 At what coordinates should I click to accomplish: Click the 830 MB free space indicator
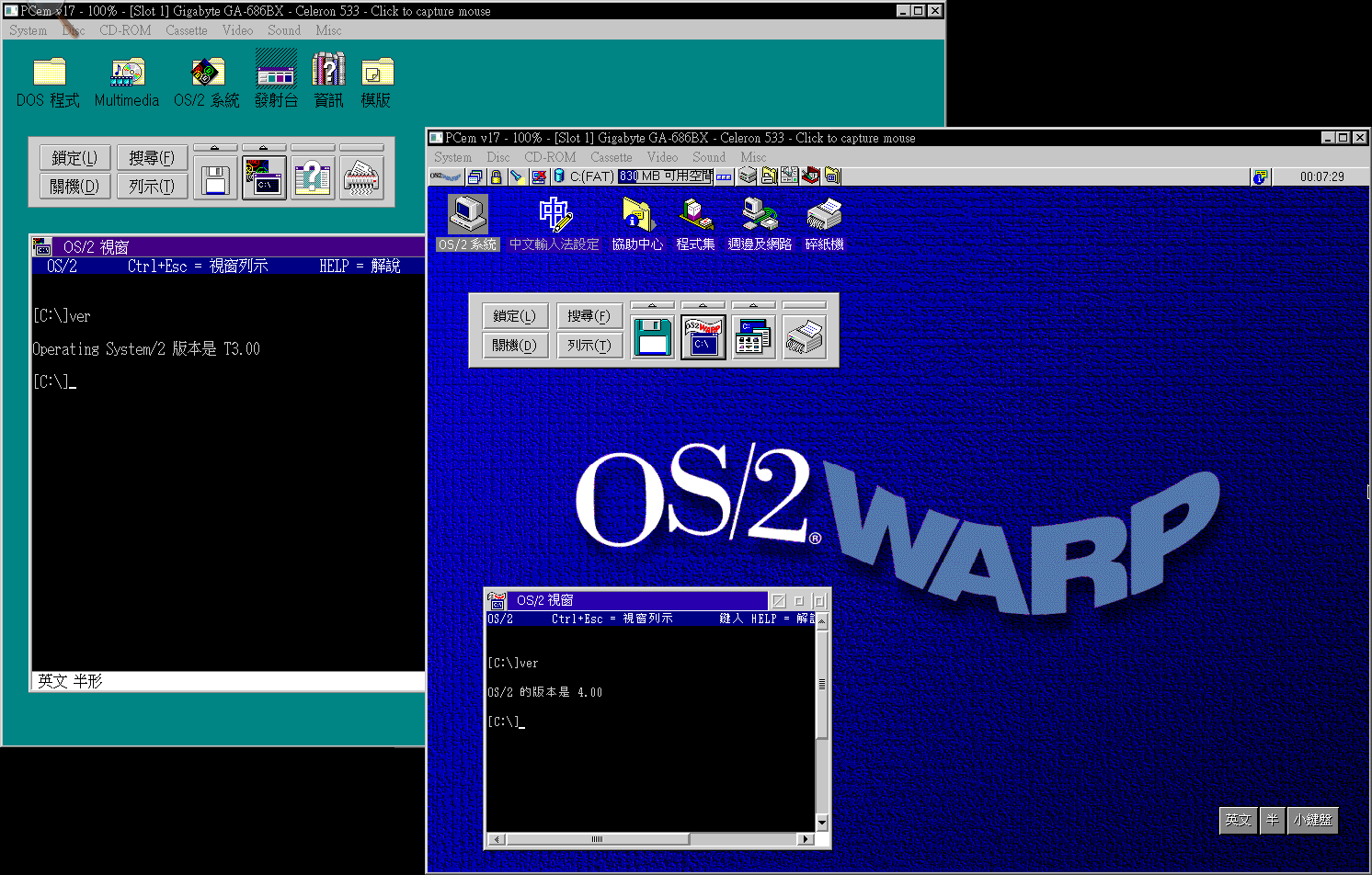[665, 176]
